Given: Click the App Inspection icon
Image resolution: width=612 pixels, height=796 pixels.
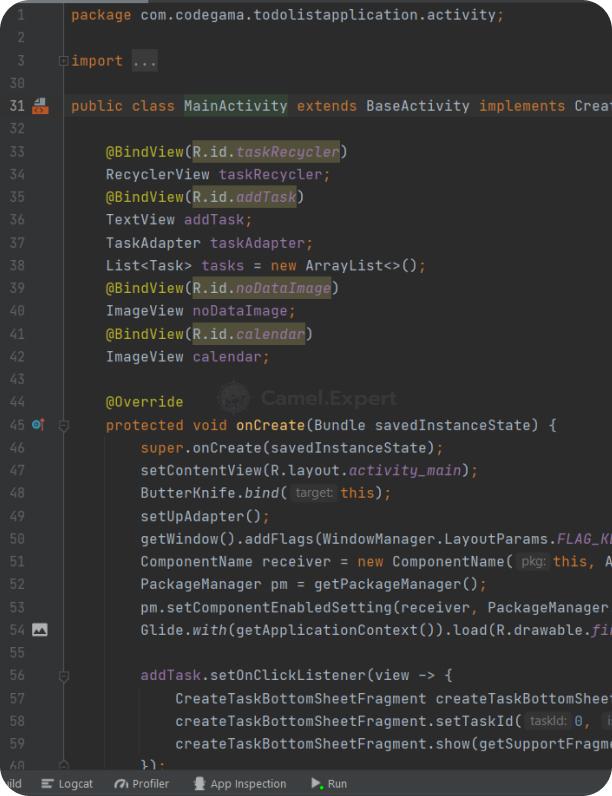Looking at the screenshot, I should (199, 784).
